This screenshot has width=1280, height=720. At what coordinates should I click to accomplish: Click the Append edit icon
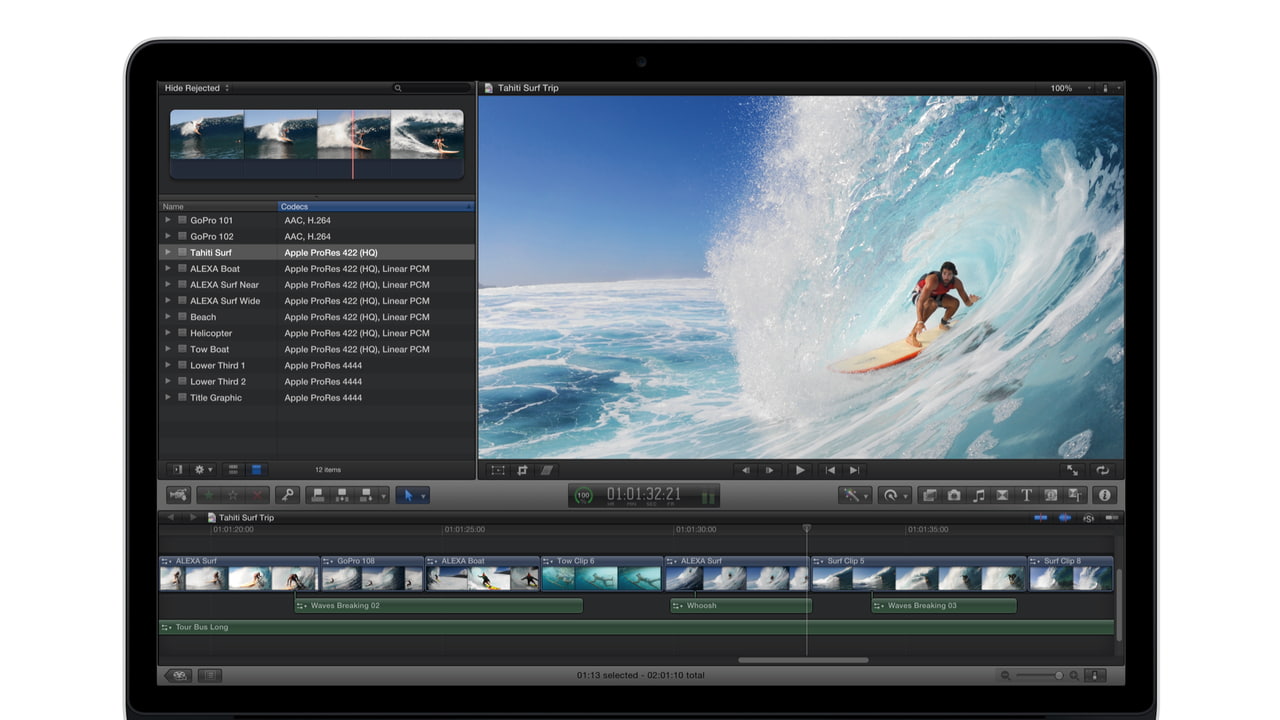coord(365,495)
